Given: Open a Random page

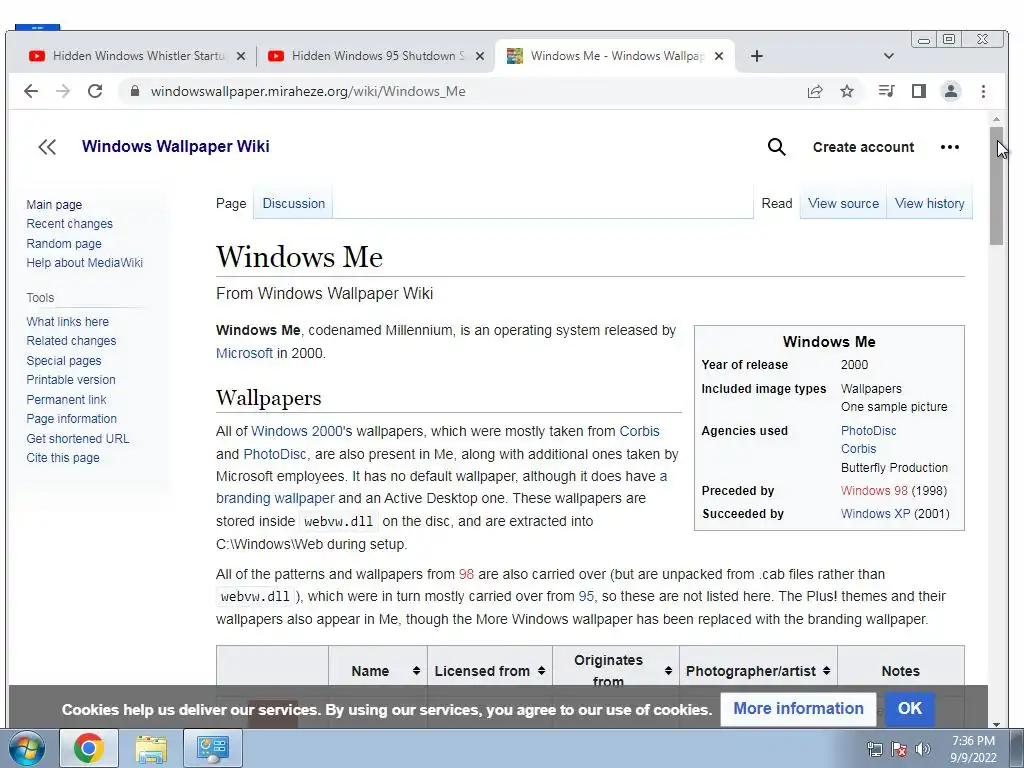Looking at the screenshot, I should (x=64, y=243).
